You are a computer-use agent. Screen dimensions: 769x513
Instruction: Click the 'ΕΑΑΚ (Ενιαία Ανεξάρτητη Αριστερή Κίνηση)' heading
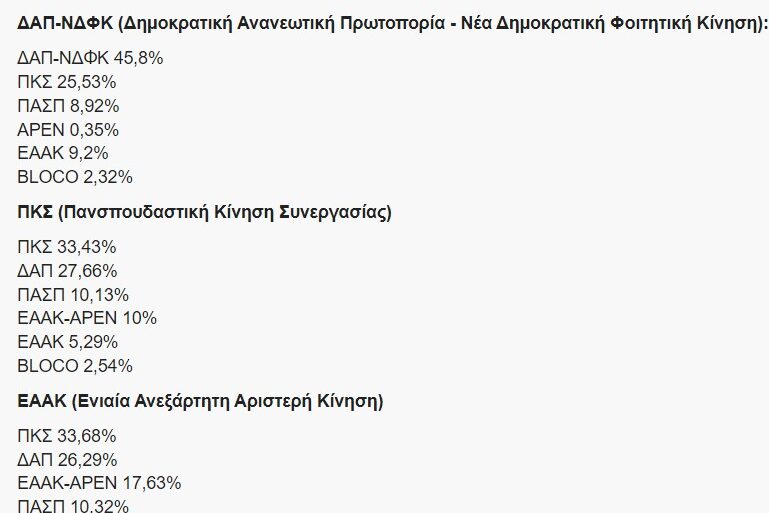point(200,401)
